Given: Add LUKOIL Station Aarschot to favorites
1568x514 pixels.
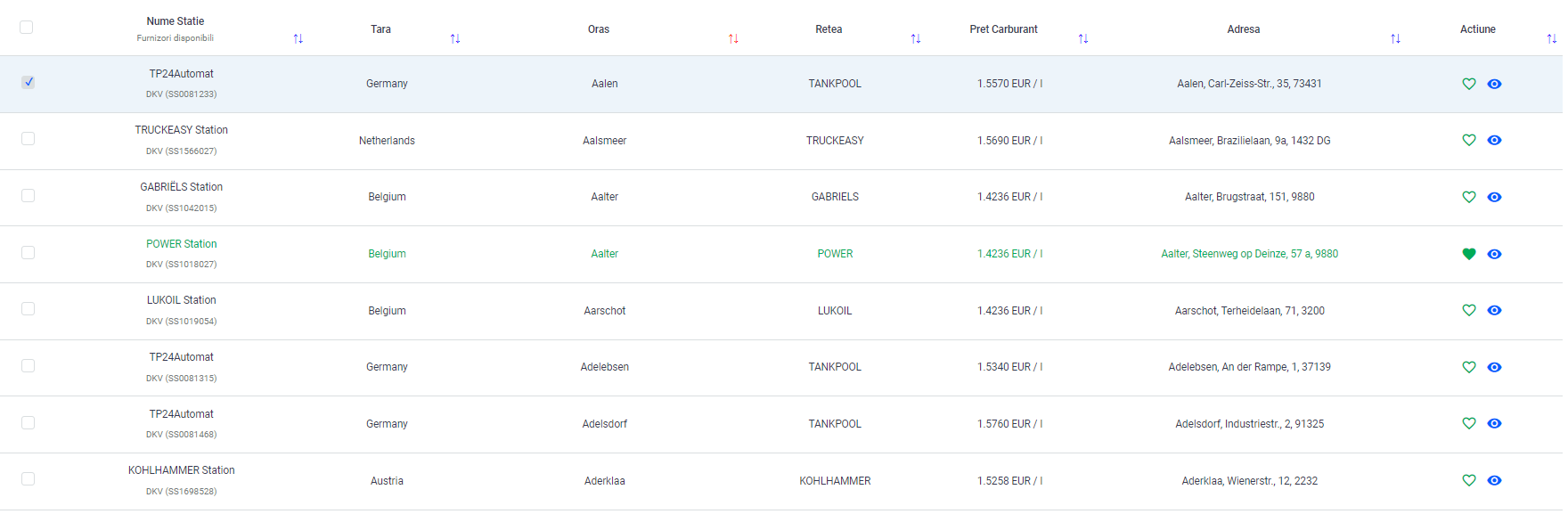Looking at the screenshot, I should (x=1469, y=310).
